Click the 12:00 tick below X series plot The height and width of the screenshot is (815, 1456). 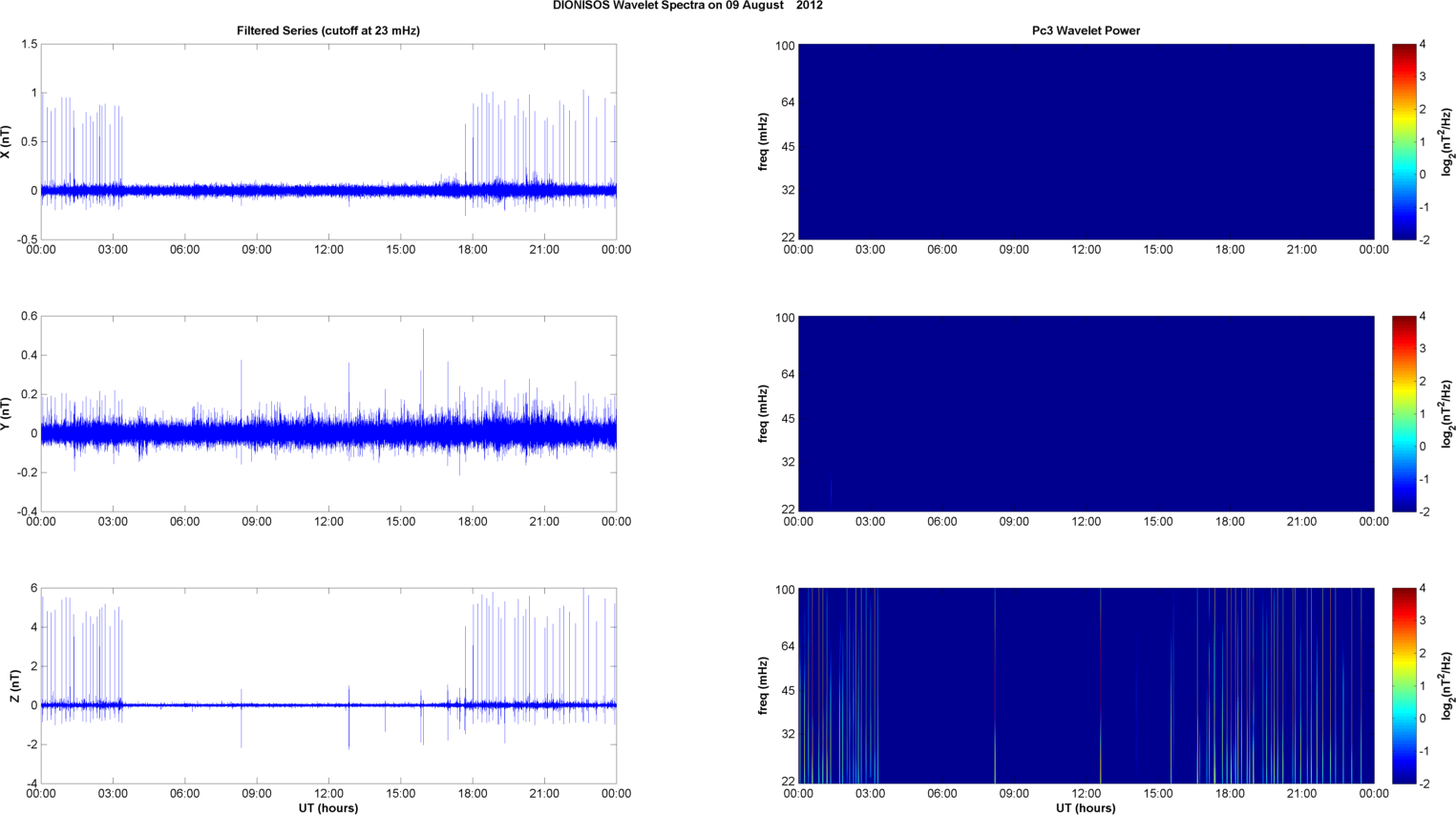point(328,250)
